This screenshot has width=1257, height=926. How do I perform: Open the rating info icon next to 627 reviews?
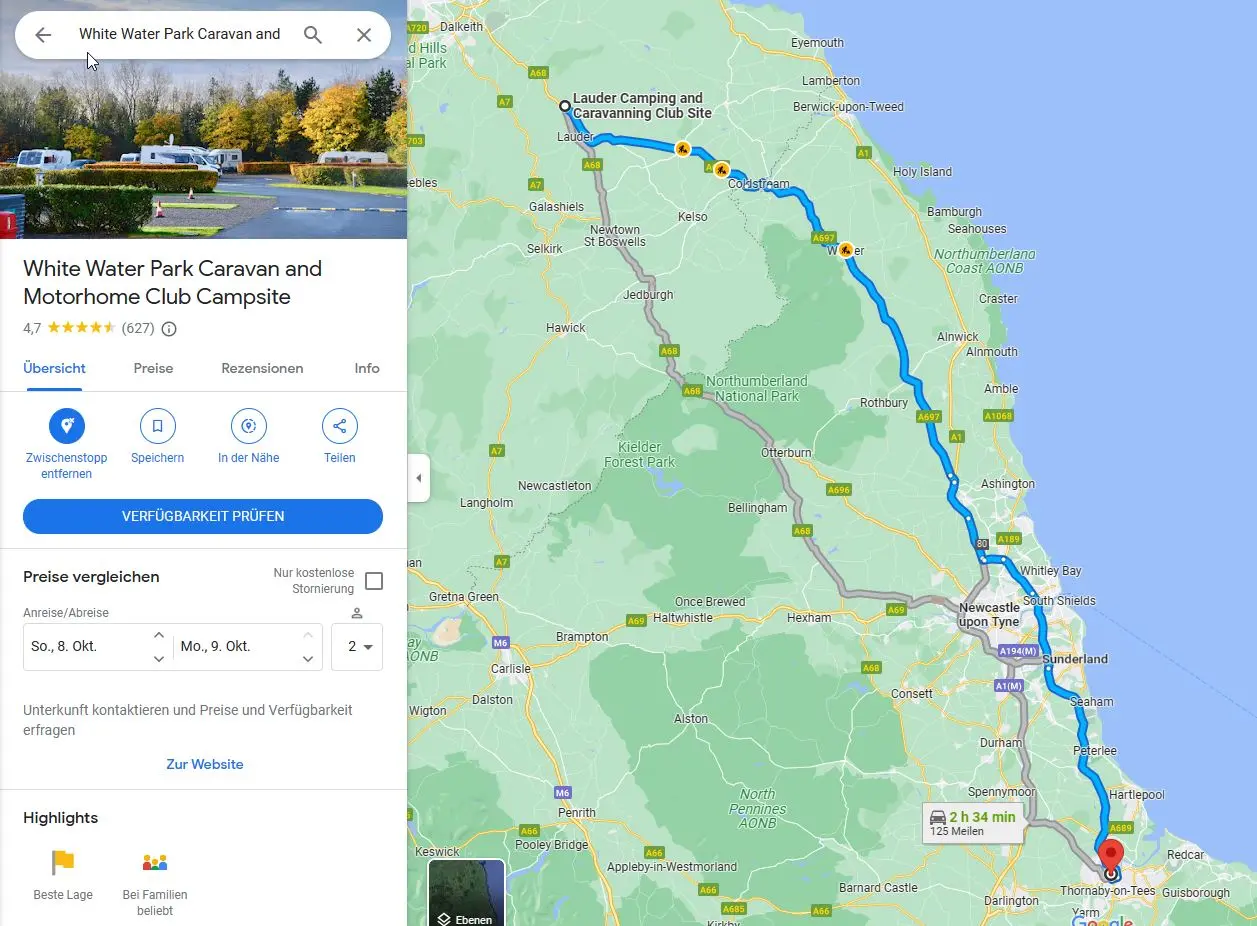169,328
